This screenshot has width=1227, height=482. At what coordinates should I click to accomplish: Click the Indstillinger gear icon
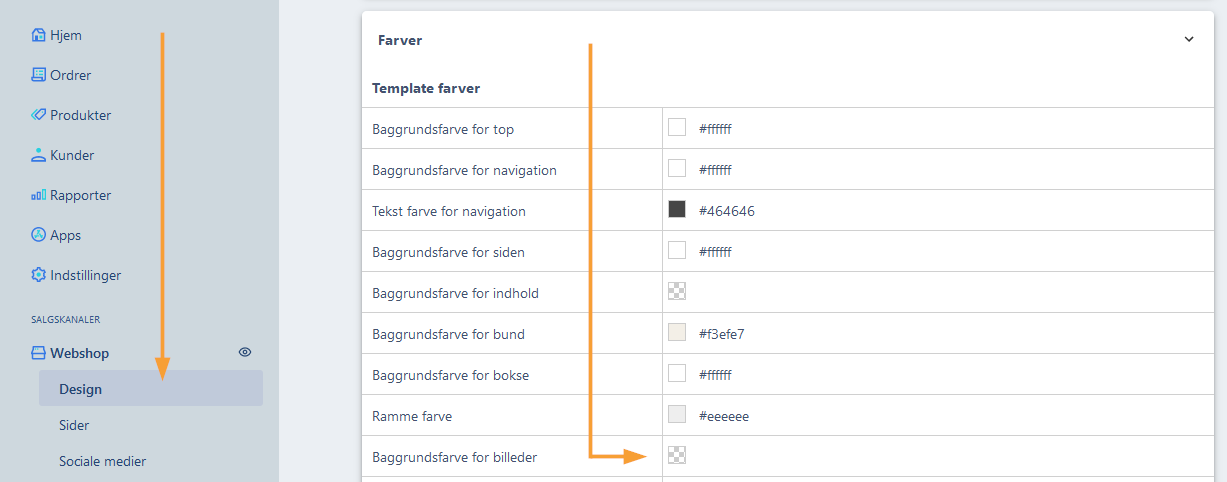(x=39, y=275)
